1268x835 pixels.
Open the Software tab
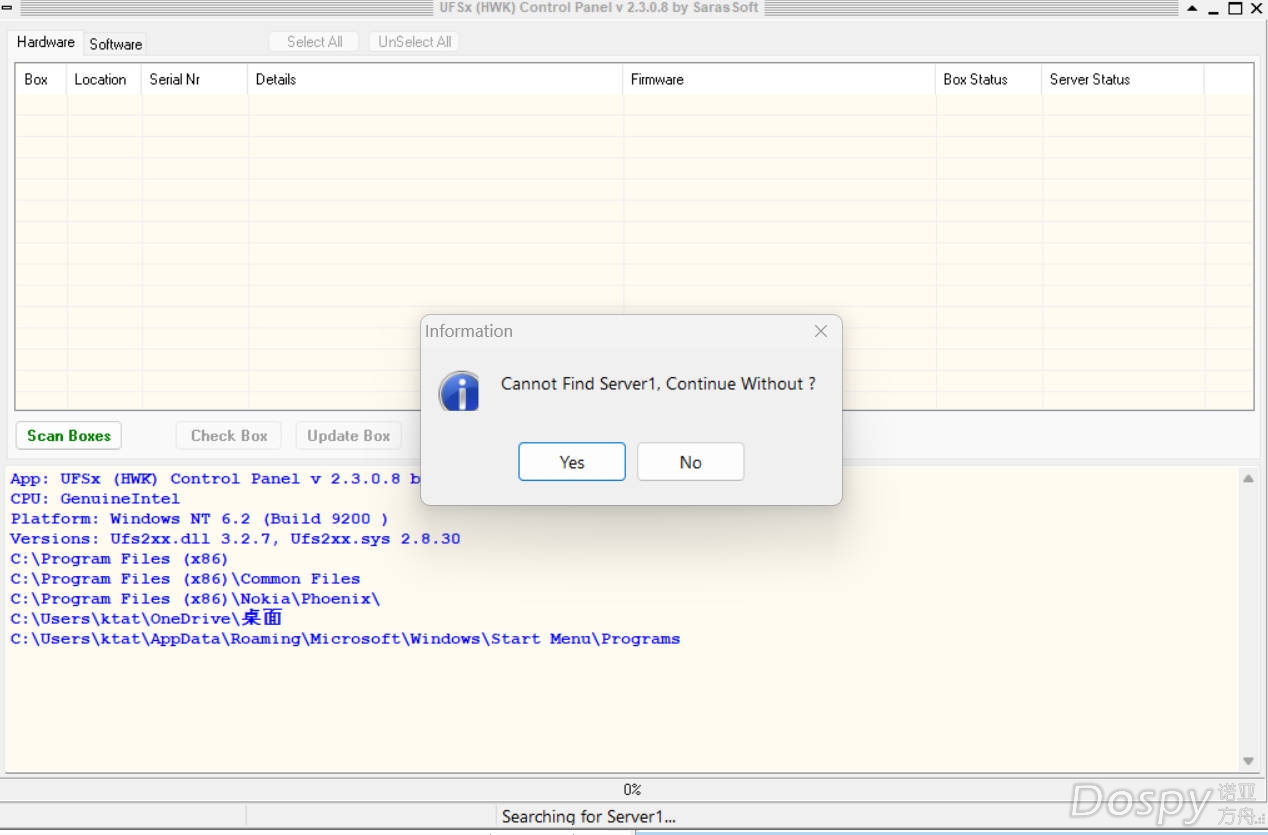(116, 44)
